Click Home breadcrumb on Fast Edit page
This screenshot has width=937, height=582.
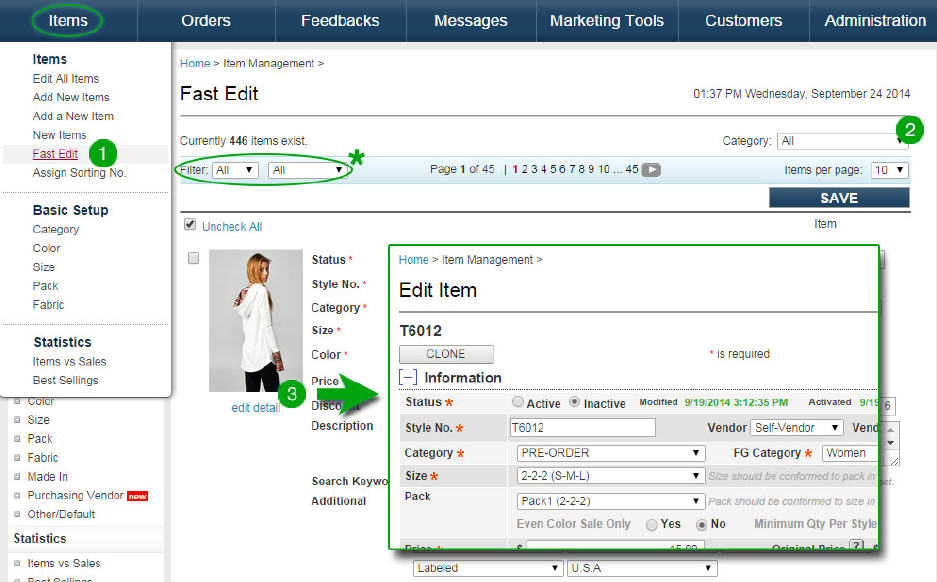pyautogui.click(x=195, y=63)
